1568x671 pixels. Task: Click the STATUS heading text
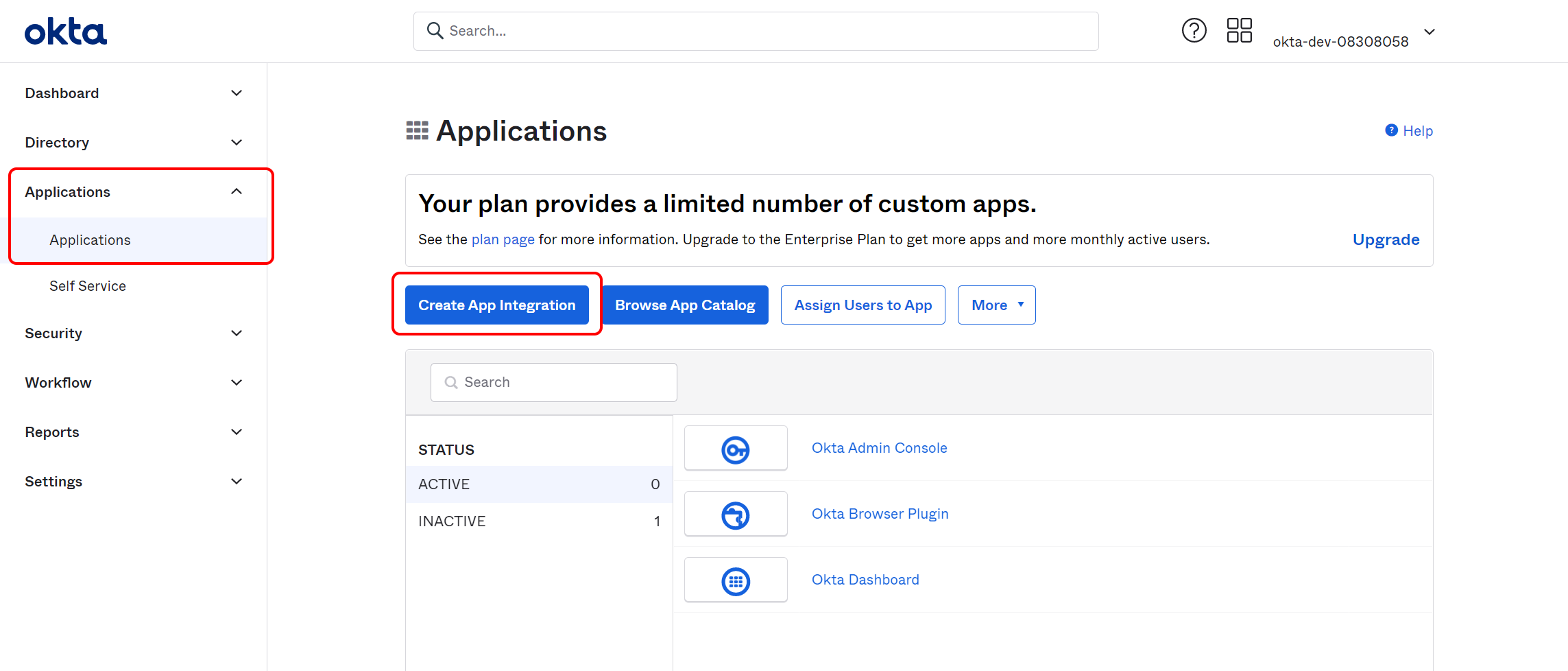click(446, 450)
